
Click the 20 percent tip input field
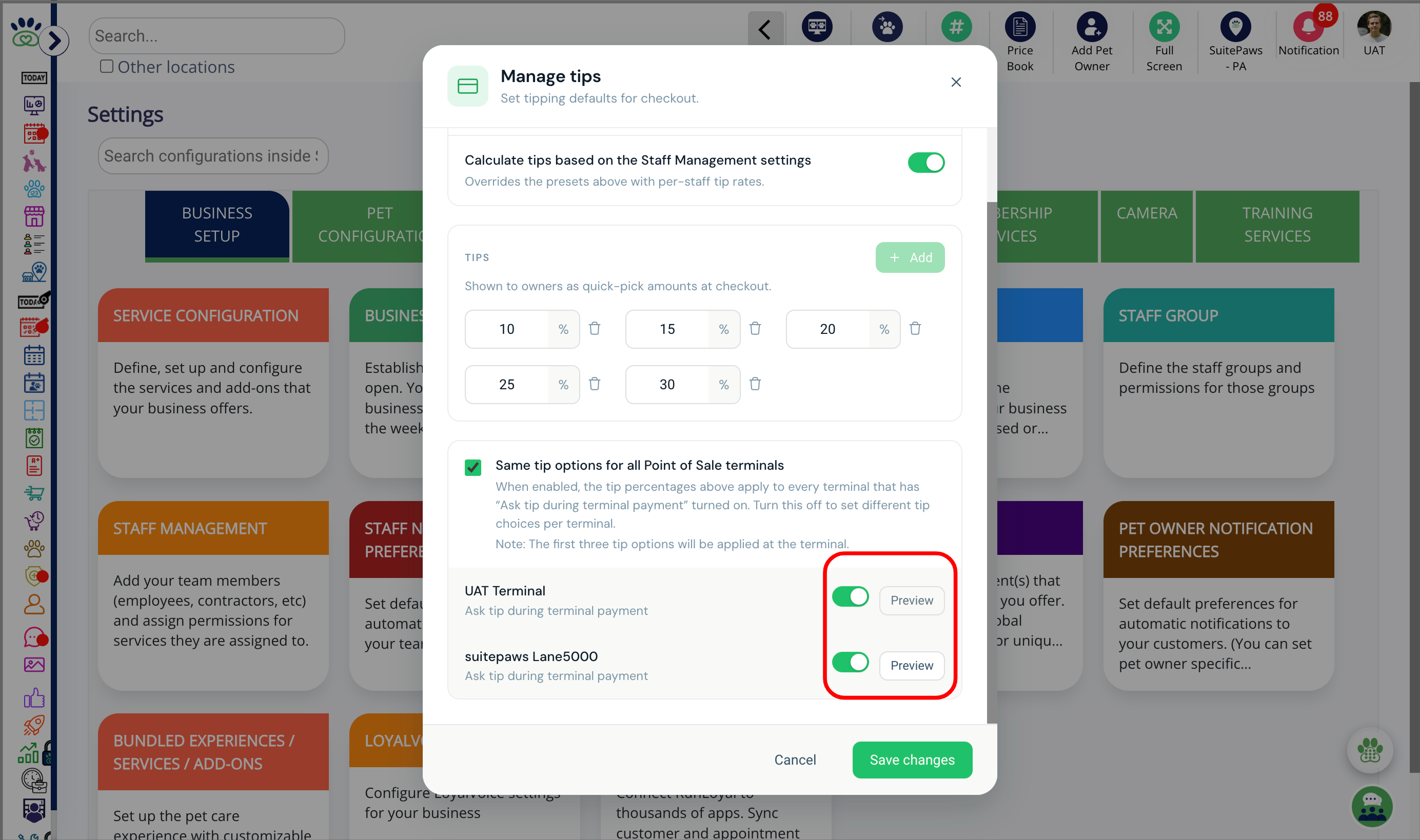(x=827, y=329)
